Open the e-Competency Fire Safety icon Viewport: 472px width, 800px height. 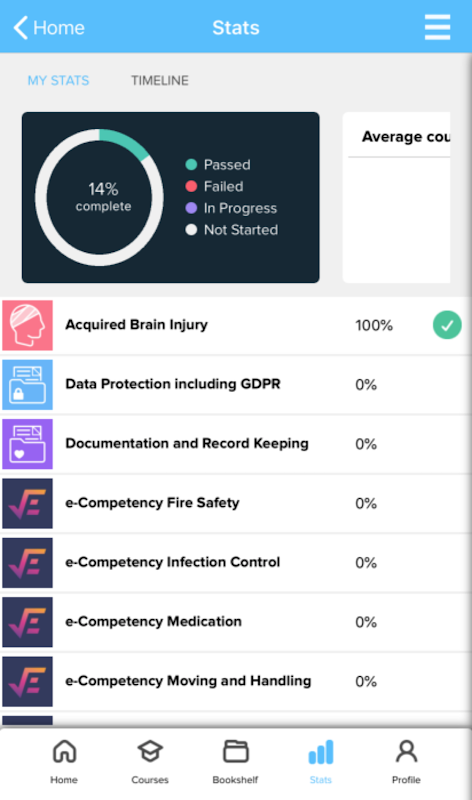(28, 504)
